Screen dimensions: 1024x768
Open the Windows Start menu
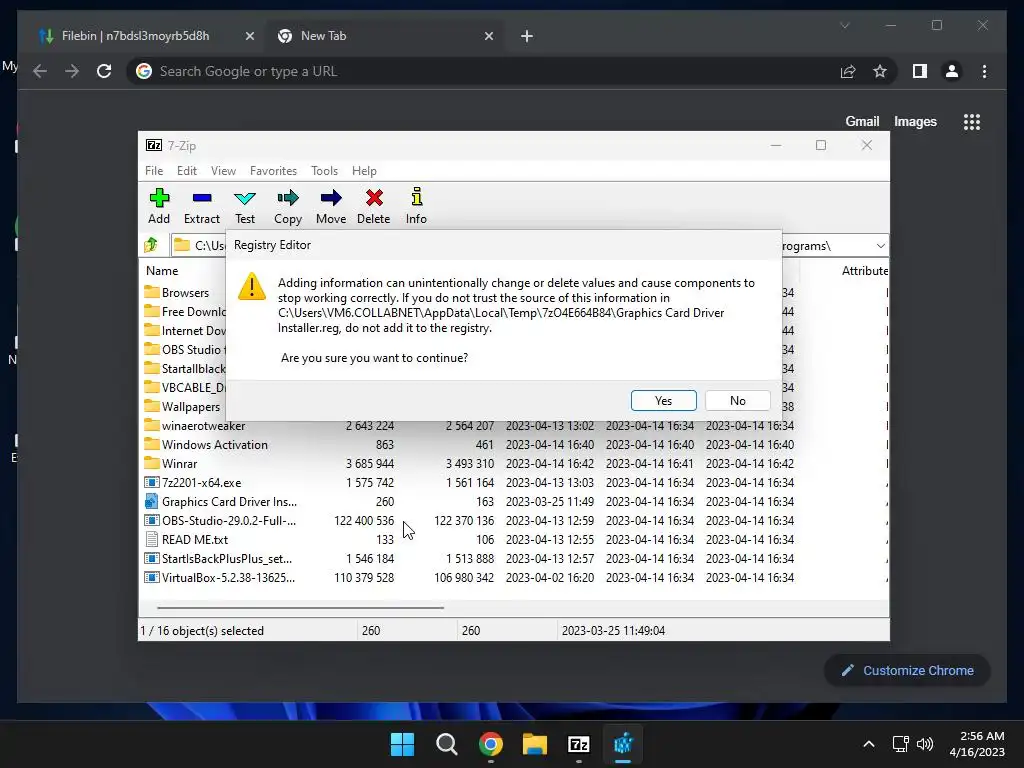(402, 744)
